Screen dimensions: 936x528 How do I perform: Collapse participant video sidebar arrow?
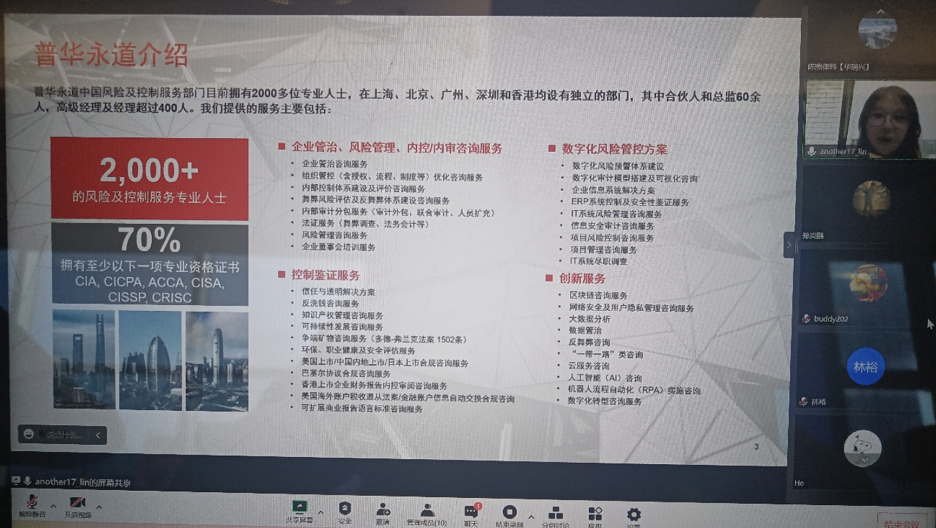[789, 245]
